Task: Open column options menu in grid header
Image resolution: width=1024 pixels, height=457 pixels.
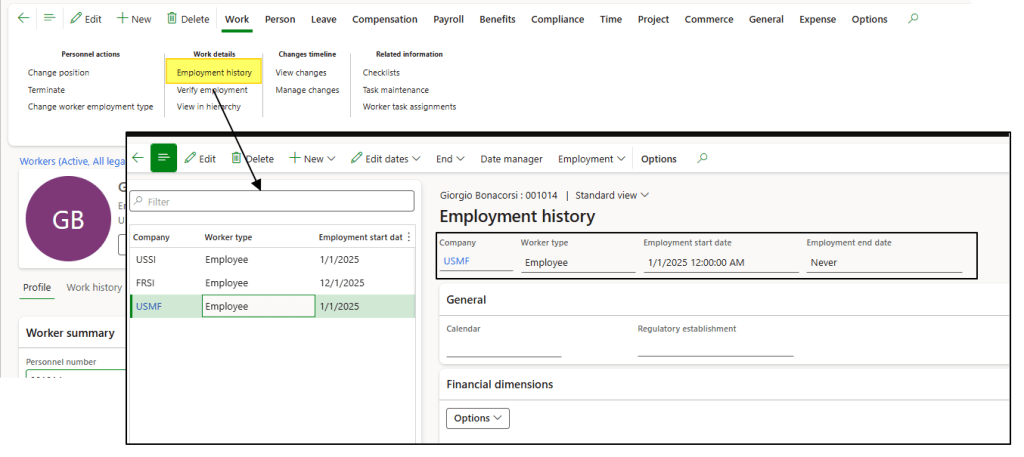Action: (x=408, y=237)
